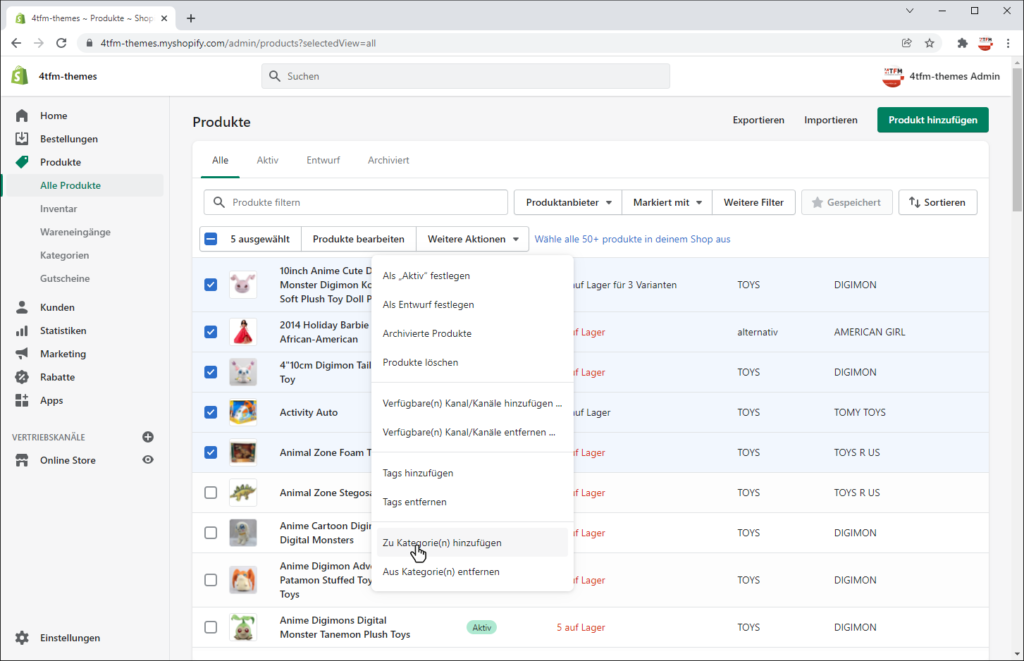Screen dimensions: 1024x661
Task: Open Bestellungen via its inbox icon
Action: pos(22,139)
